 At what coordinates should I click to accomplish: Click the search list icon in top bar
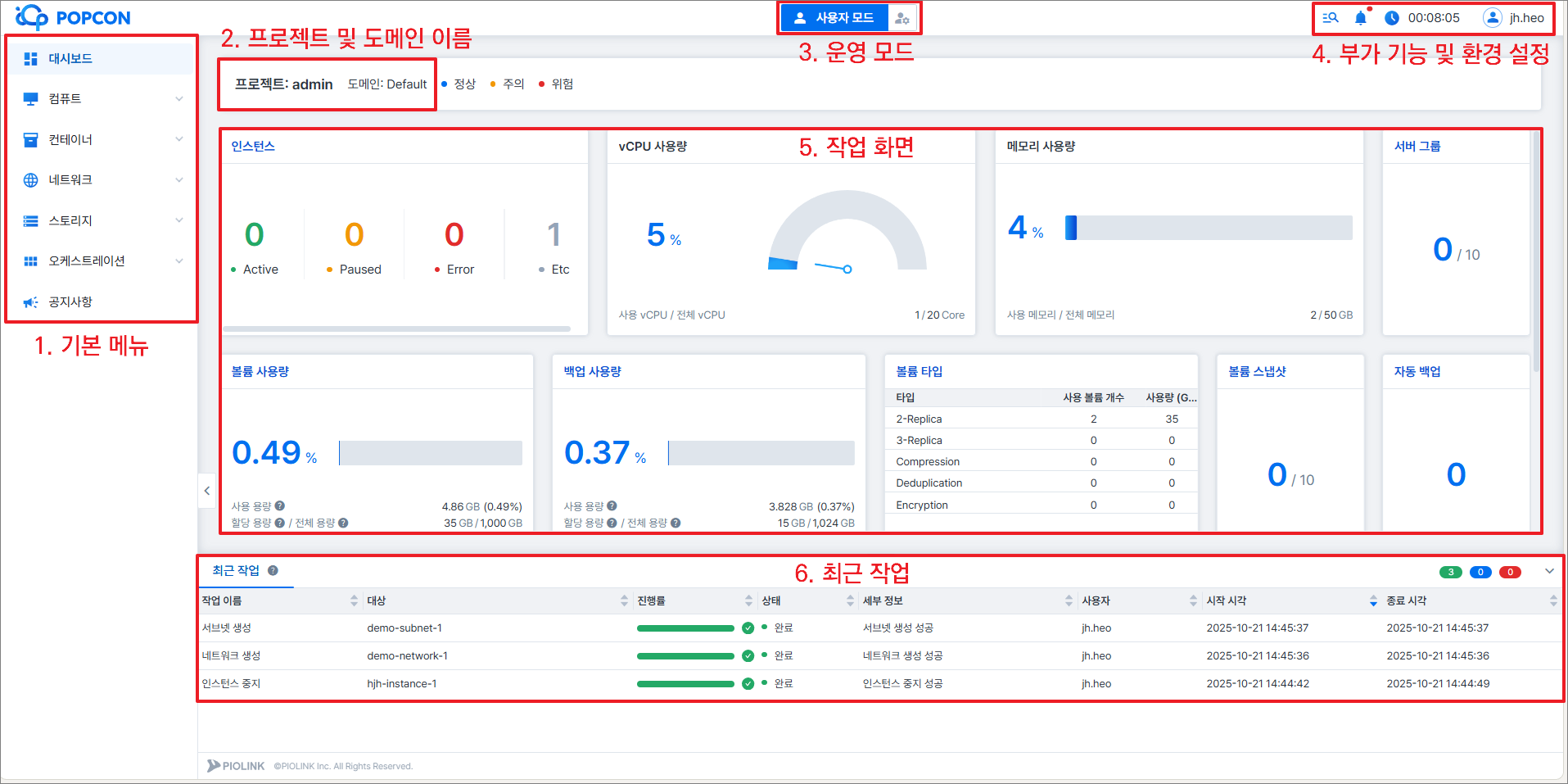point(1331,18)
